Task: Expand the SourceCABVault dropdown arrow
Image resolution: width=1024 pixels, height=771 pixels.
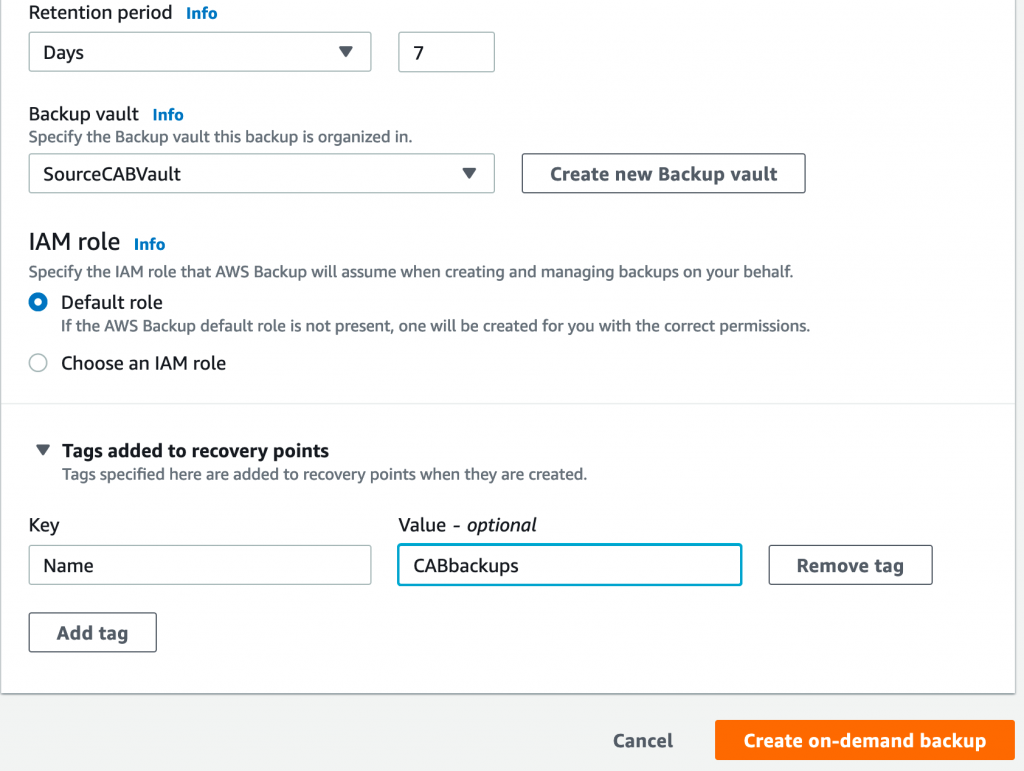Action: (468, 173)
